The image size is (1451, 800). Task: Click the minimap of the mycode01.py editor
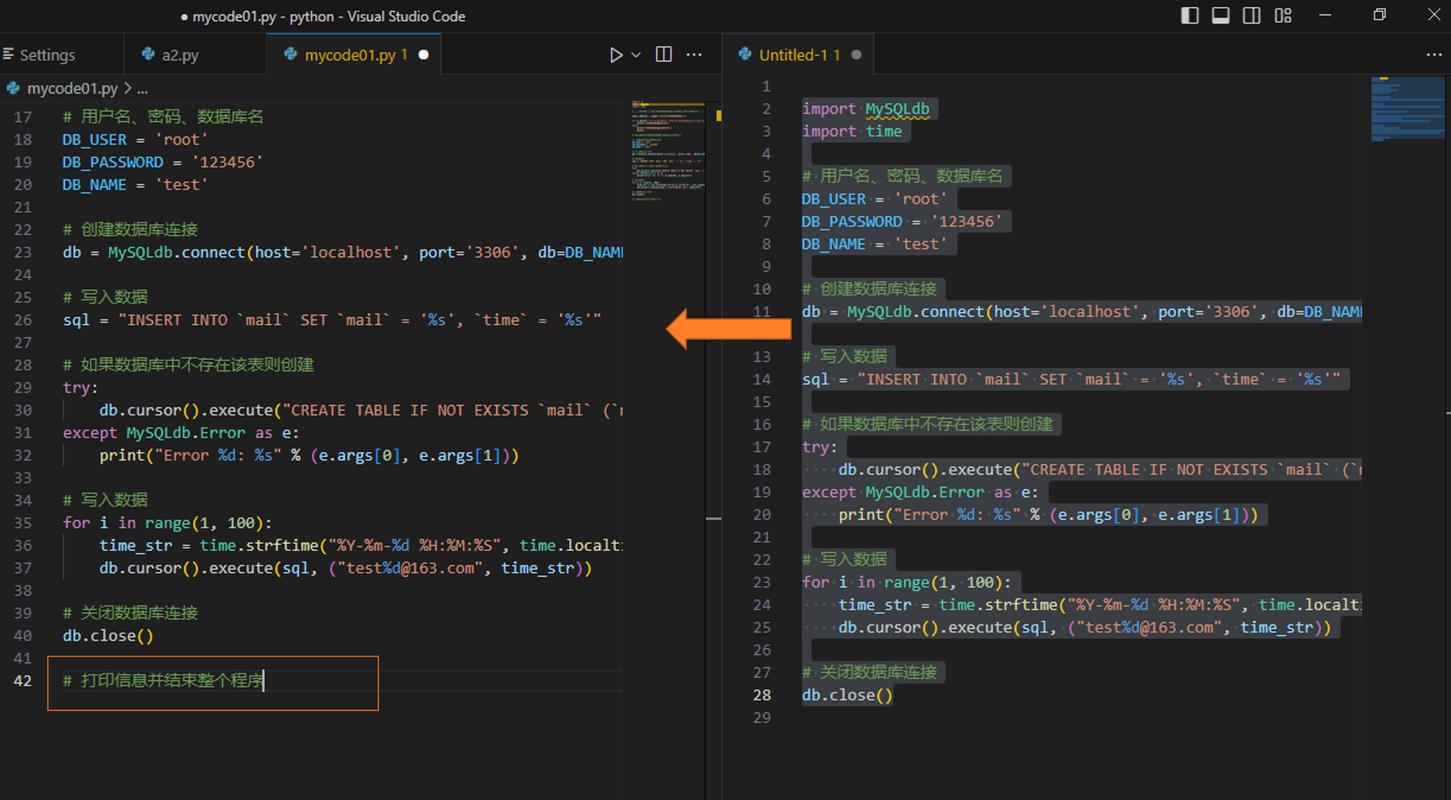tap(667, 150)
